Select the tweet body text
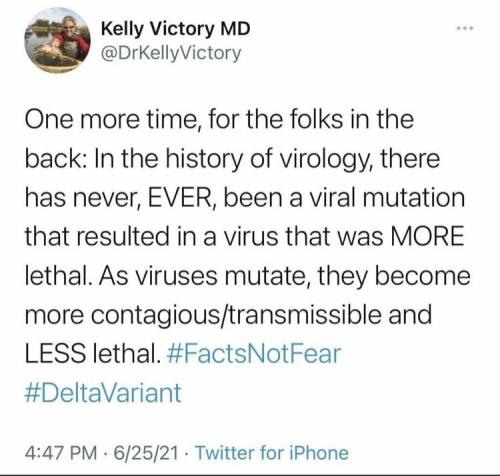500x476 pixels. pos(247,256)
